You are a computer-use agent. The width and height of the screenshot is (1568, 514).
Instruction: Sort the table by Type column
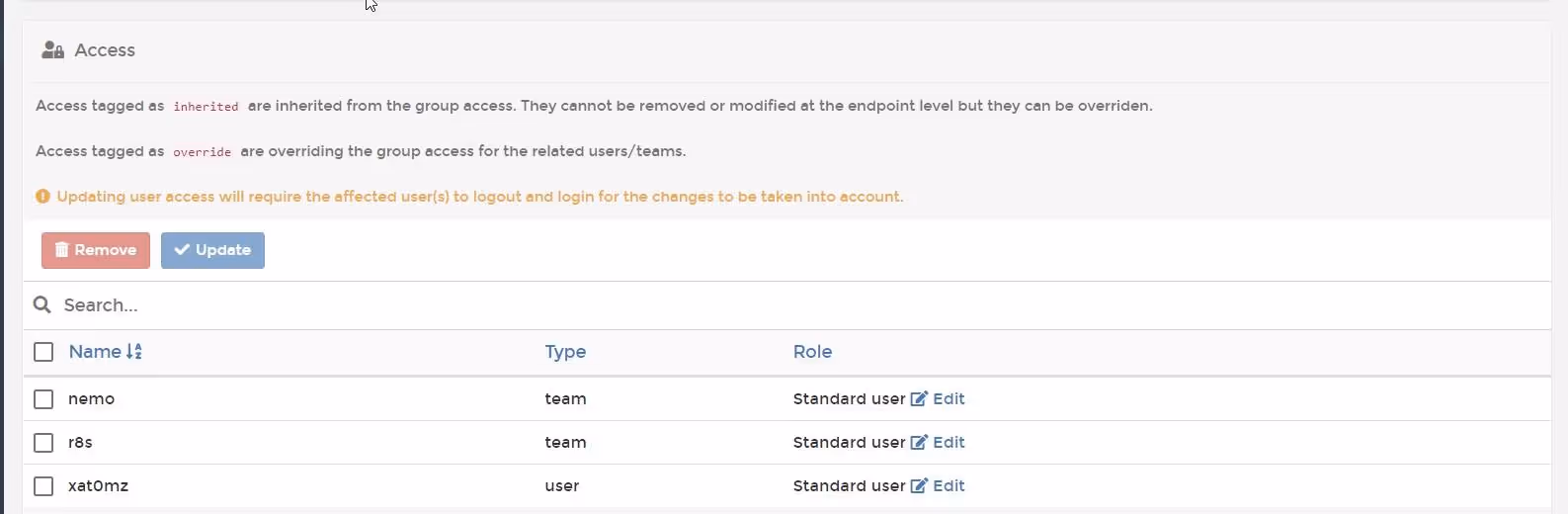point(565,352)
